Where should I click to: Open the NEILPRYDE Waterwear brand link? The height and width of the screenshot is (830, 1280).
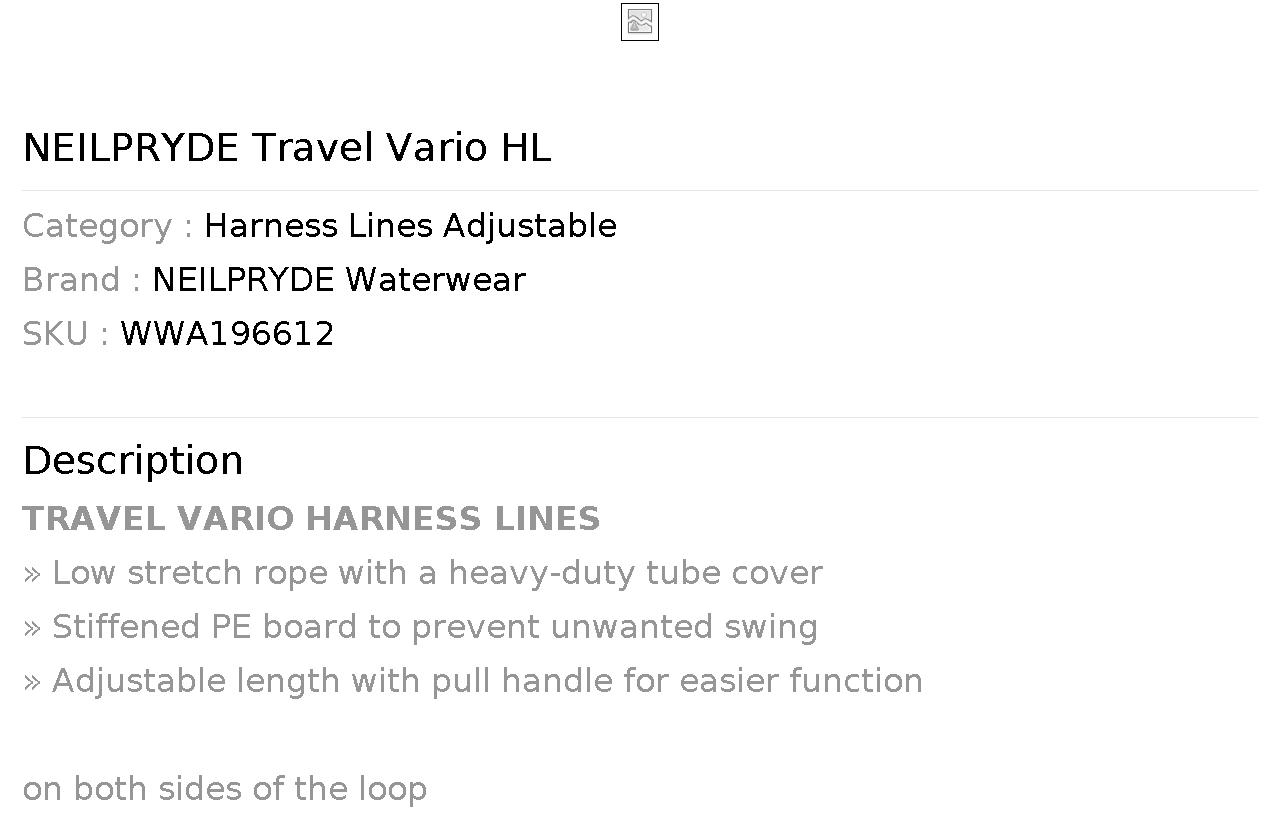pyautogui.click(x=338, y=280)
